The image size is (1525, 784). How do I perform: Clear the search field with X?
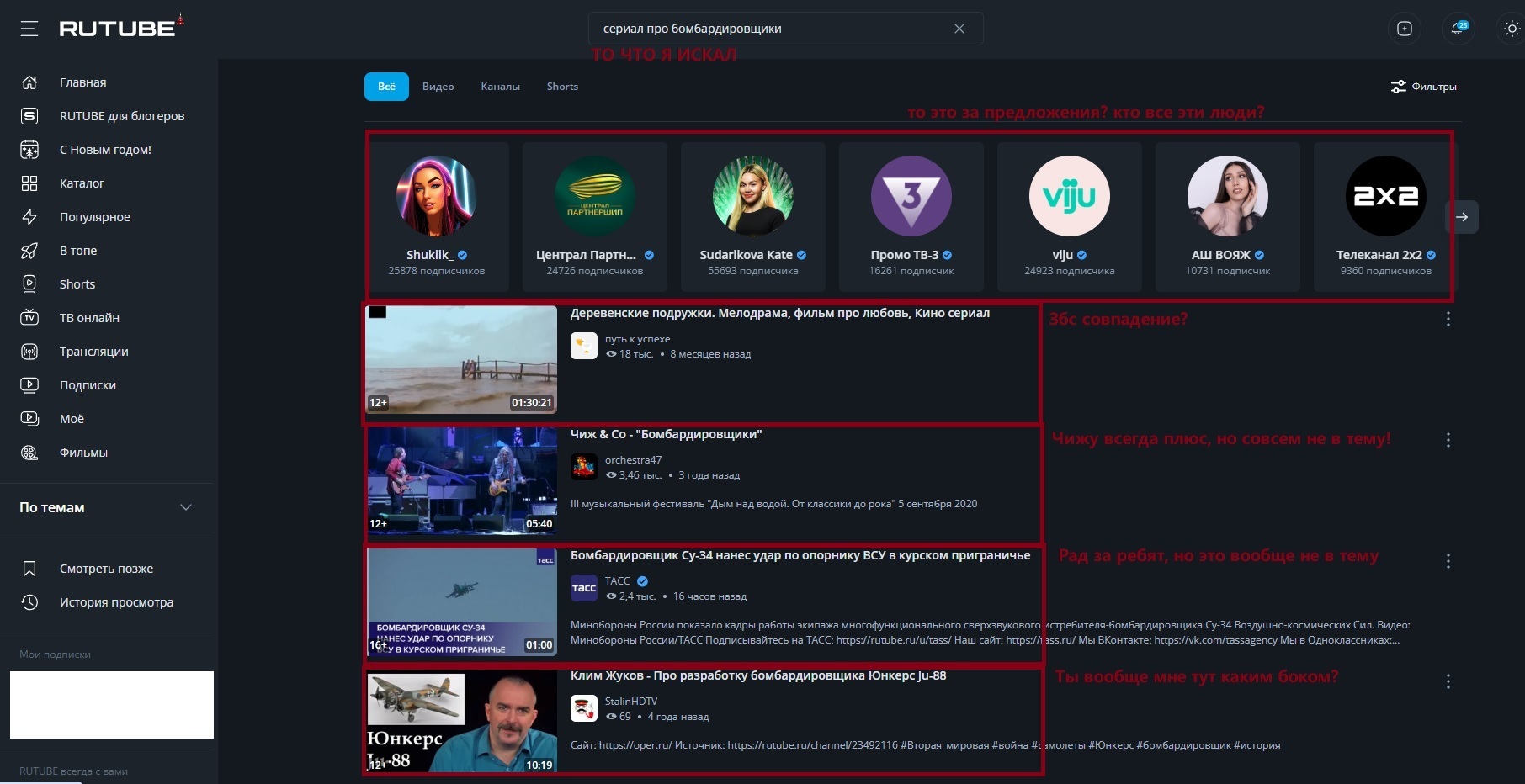959,29
